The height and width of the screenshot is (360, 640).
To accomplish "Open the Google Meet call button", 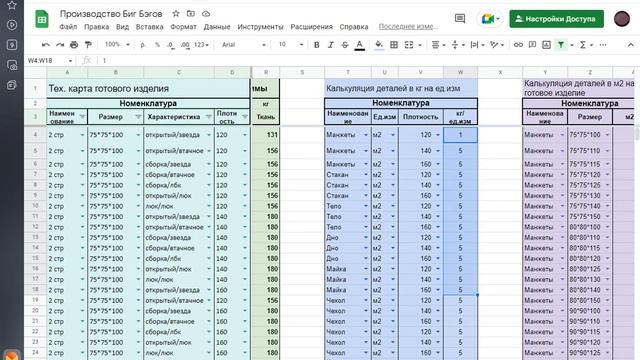I will 490,19.
